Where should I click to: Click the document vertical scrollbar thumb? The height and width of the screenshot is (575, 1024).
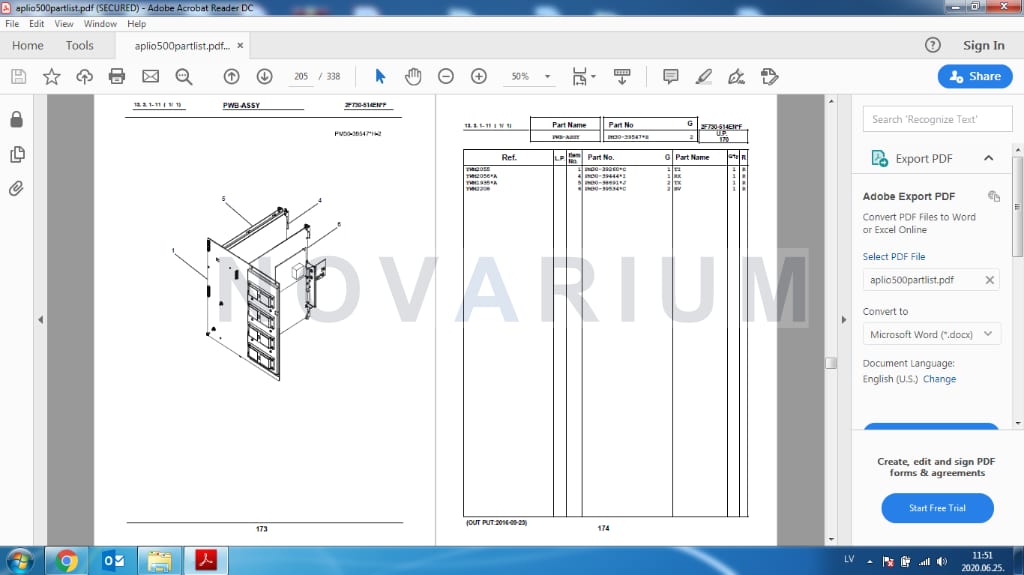pos(831,363)
